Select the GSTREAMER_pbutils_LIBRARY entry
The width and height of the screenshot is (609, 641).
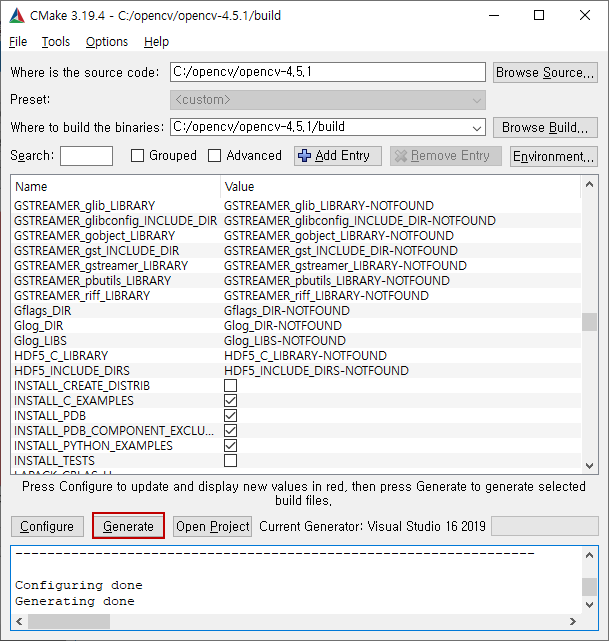click(92, 281)
